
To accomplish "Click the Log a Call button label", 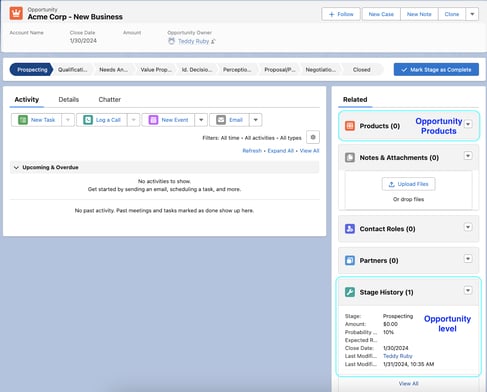I will (108, 120).
